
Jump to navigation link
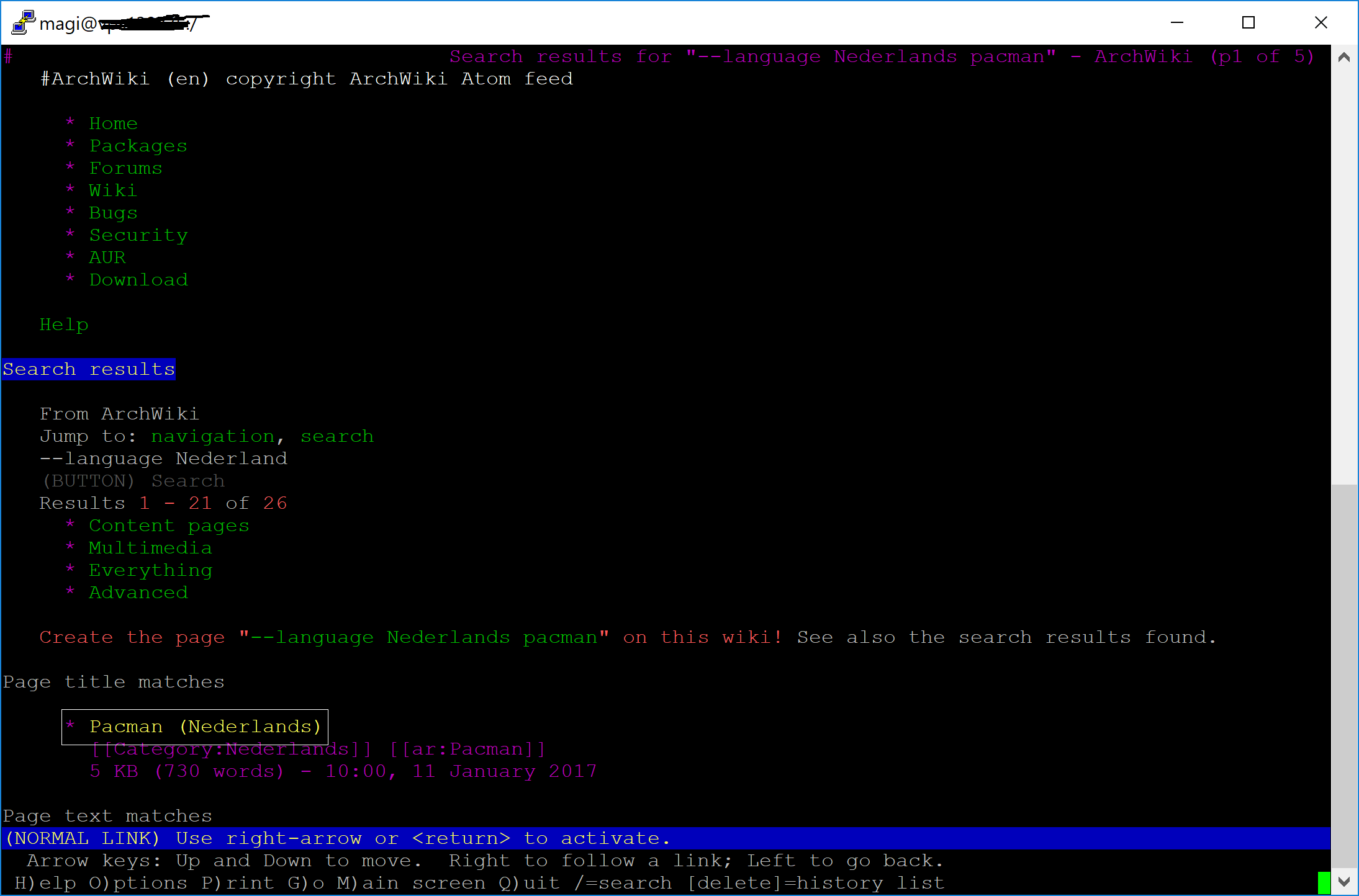coord(213,436)
